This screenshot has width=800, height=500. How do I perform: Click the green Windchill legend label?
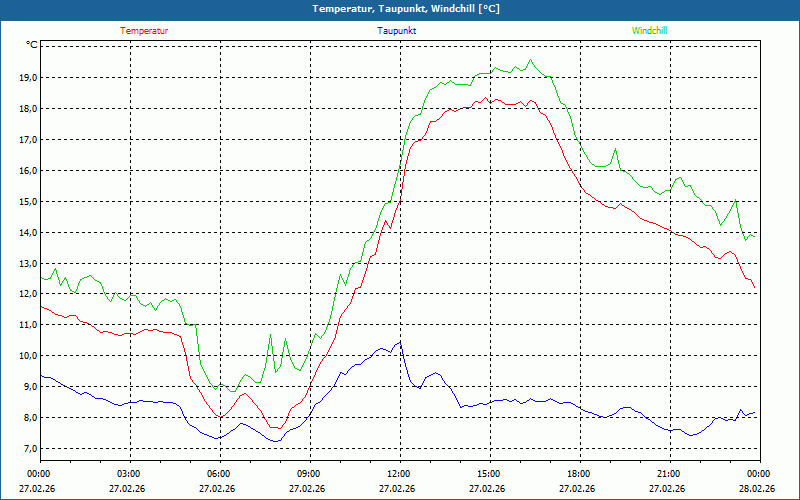tap(649, 31)
